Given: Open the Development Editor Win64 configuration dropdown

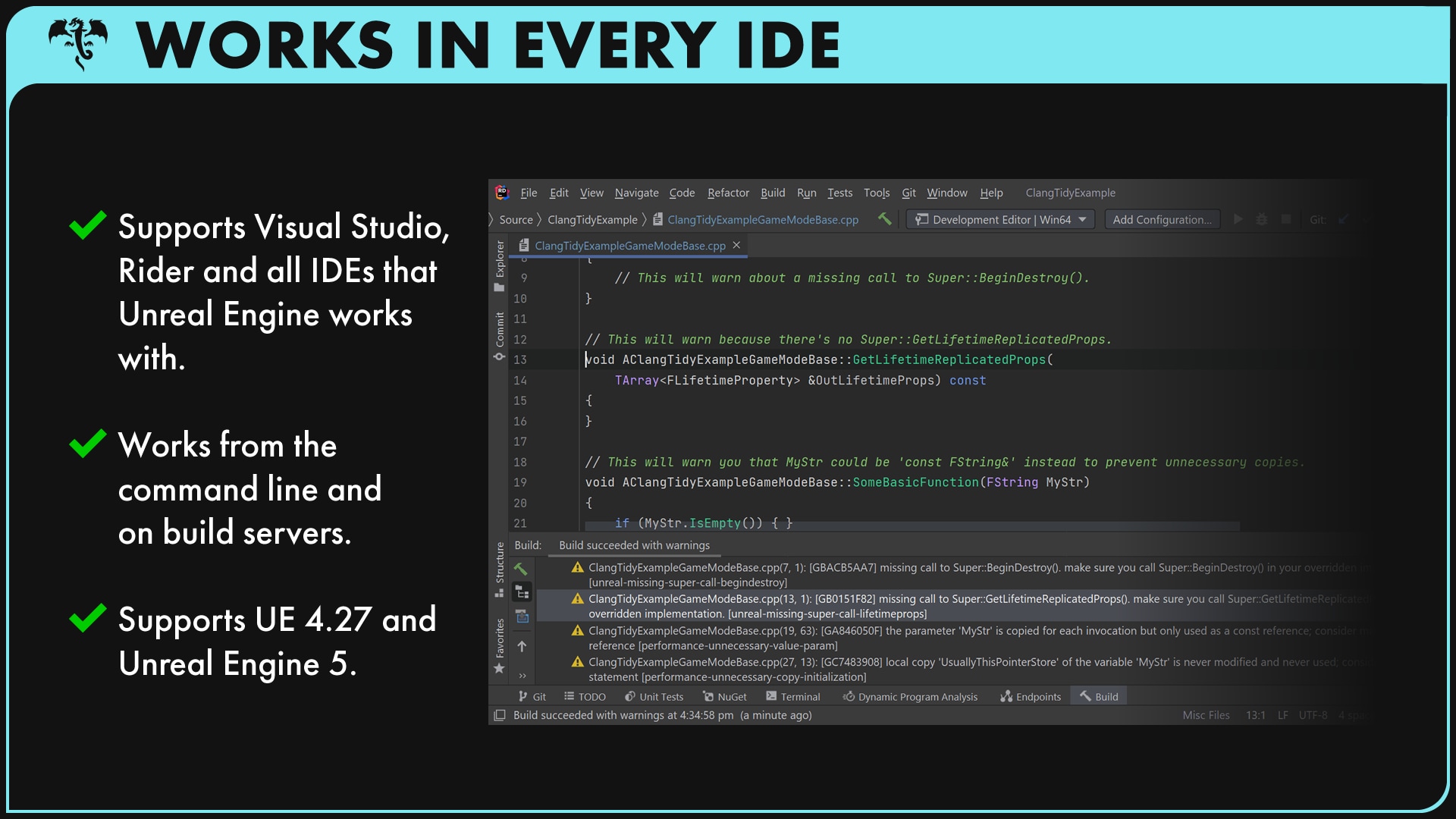Looking at the screenshot, I should point(1081,219).
